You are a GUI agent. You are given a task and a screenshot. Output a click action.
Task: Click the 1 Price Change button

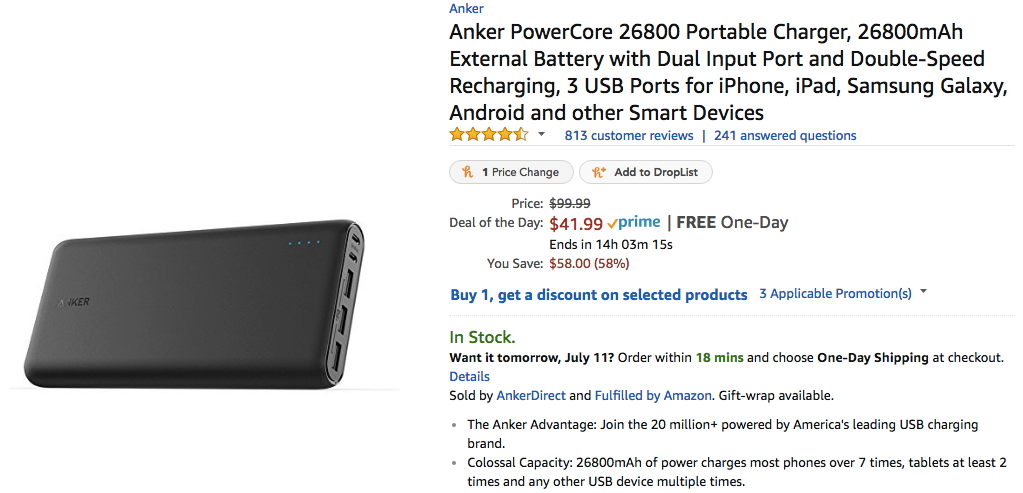[x=511, y=172]
